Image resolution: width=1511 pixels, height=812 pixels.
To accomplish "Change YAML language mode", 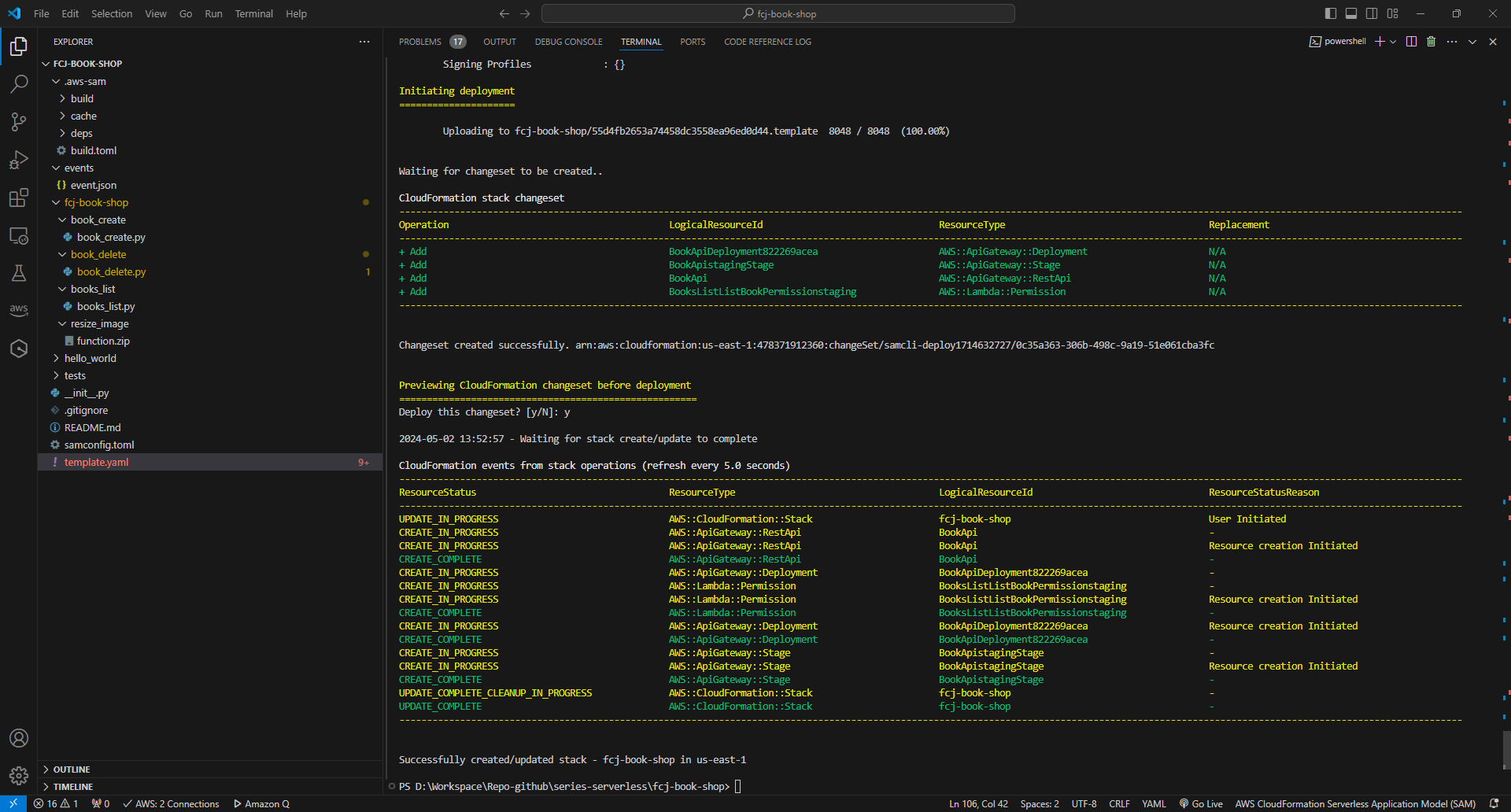I will pyautogui.click(x=1154, y=803).
